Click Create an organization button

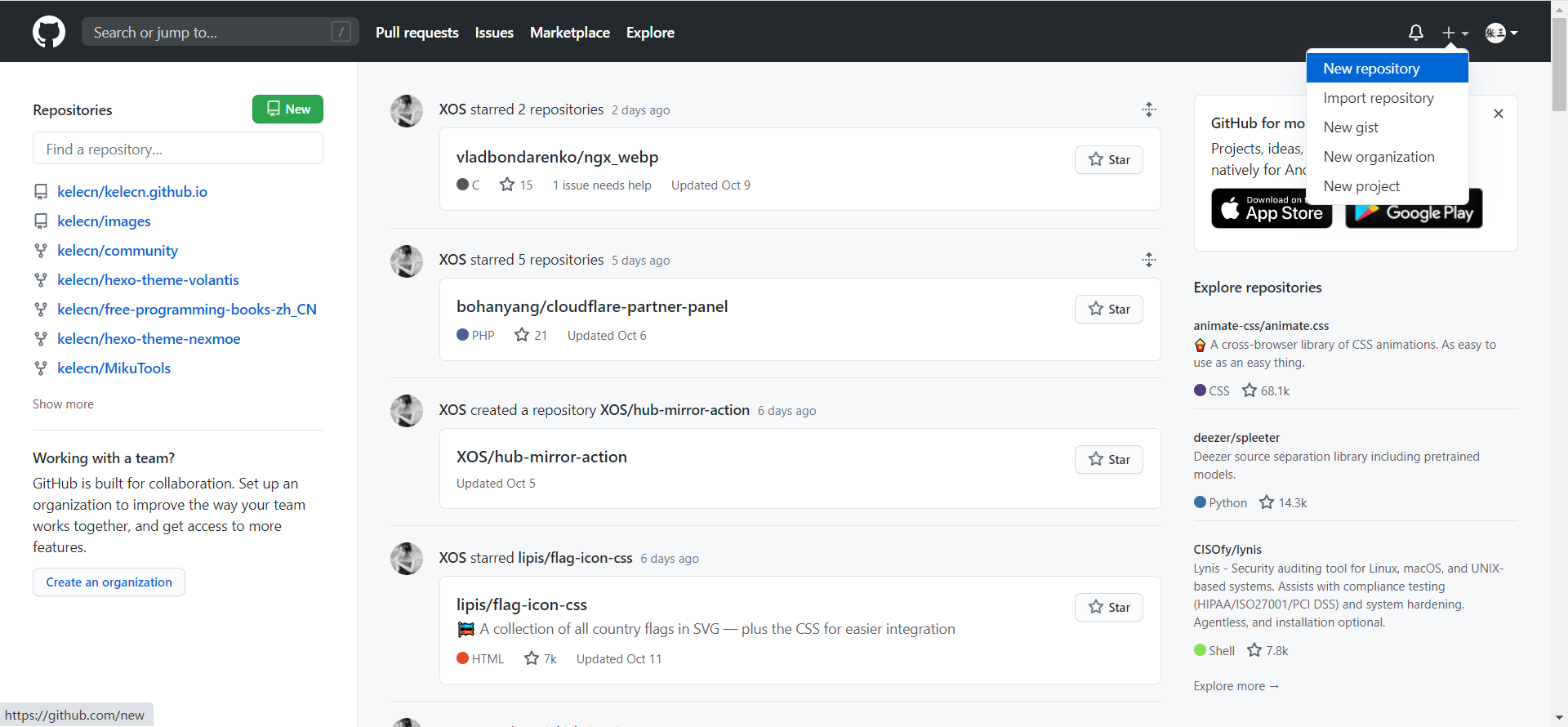(109, 582)
